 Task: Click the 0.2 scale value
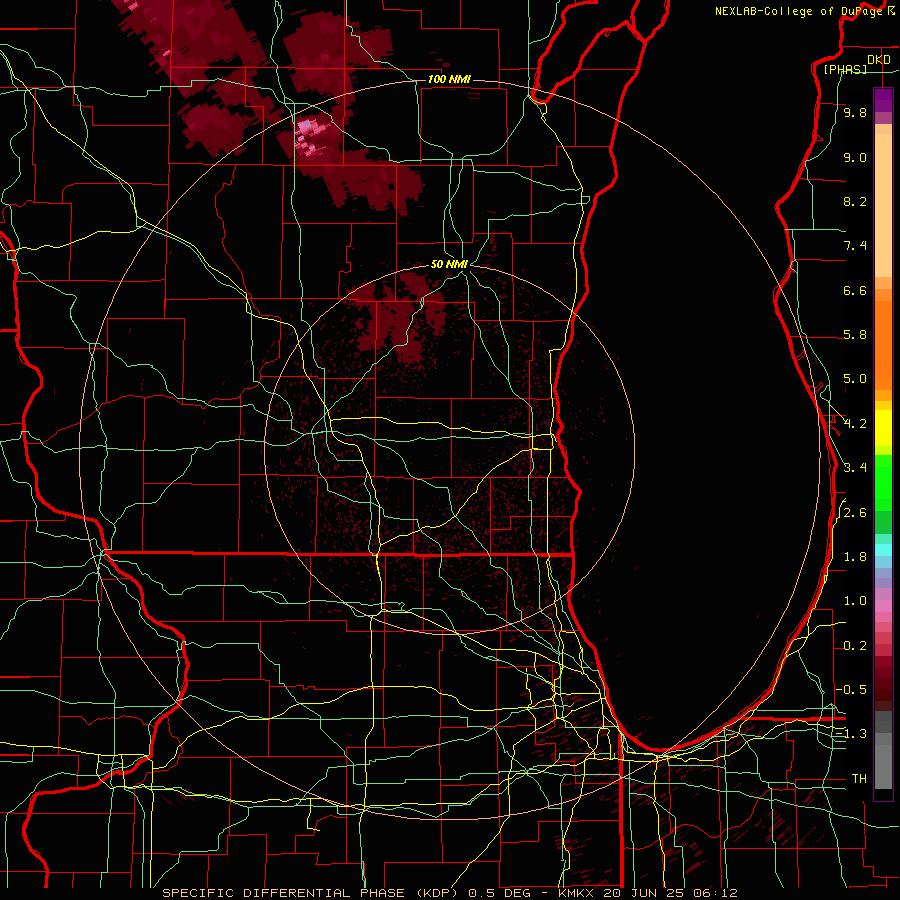click(855, 646)
